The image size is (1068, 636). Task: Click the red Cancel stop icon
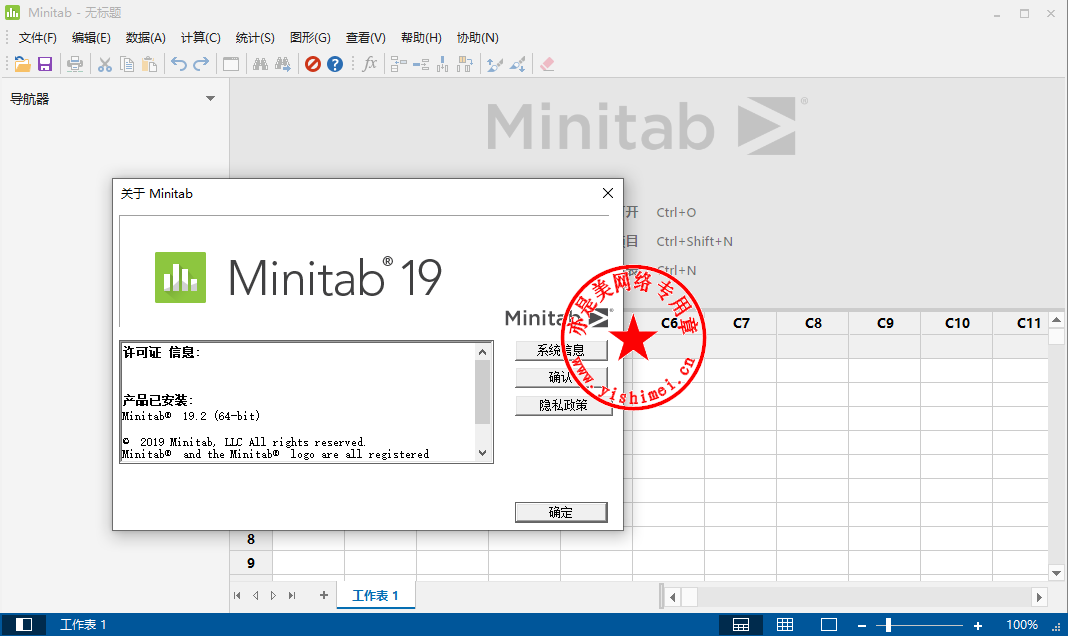(x=313, y=64)
